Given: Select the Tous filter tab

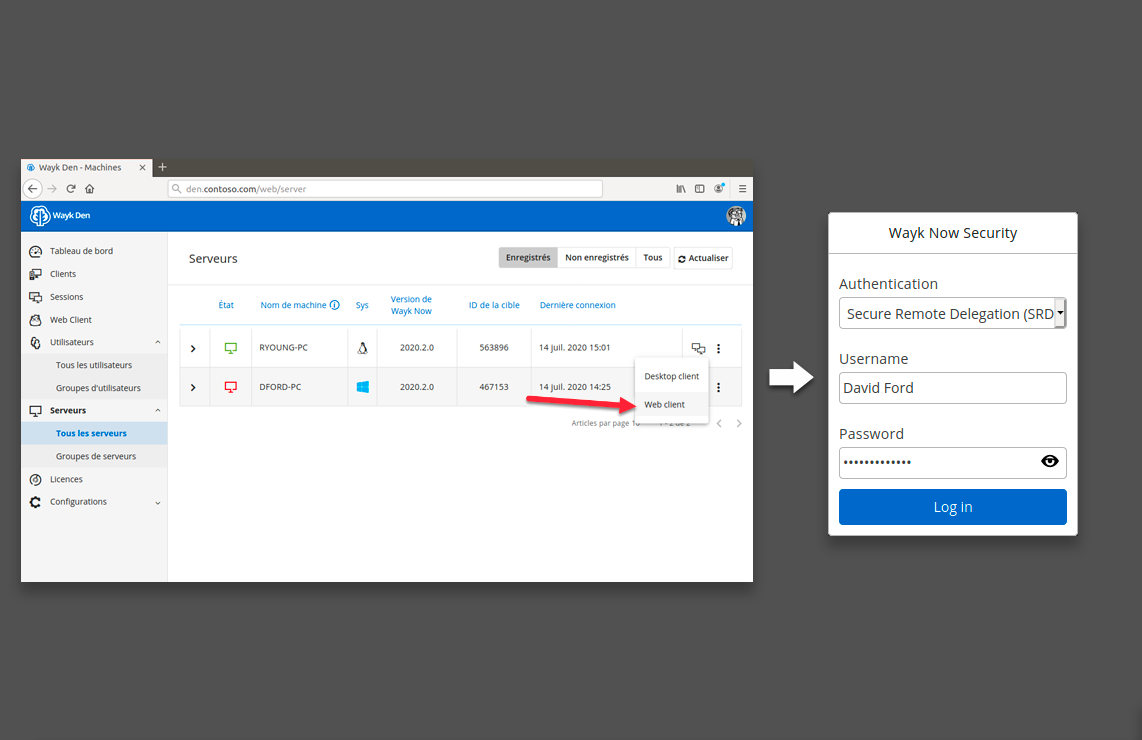Looking at the screenshot, I should 653,258.
